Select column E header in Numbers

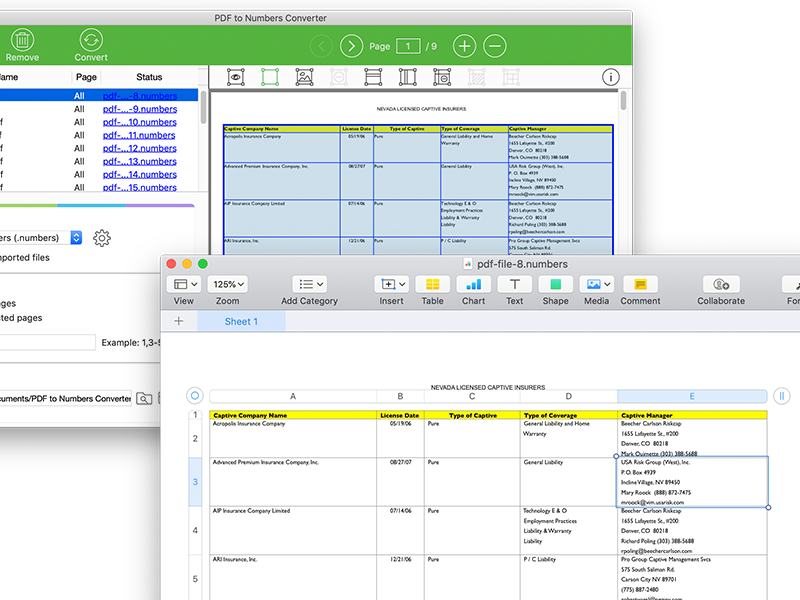click(x=692, y=396)
